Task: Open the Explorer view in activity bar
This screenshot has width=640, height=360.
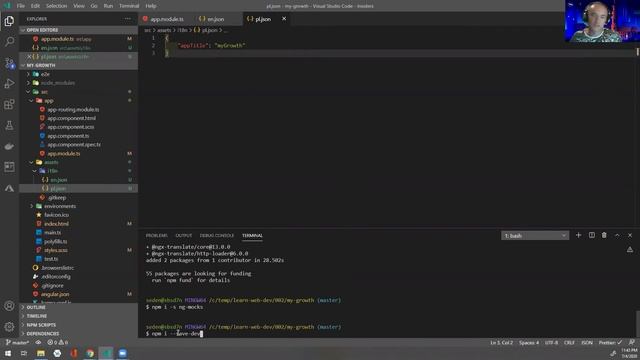Action: [9, 21]
